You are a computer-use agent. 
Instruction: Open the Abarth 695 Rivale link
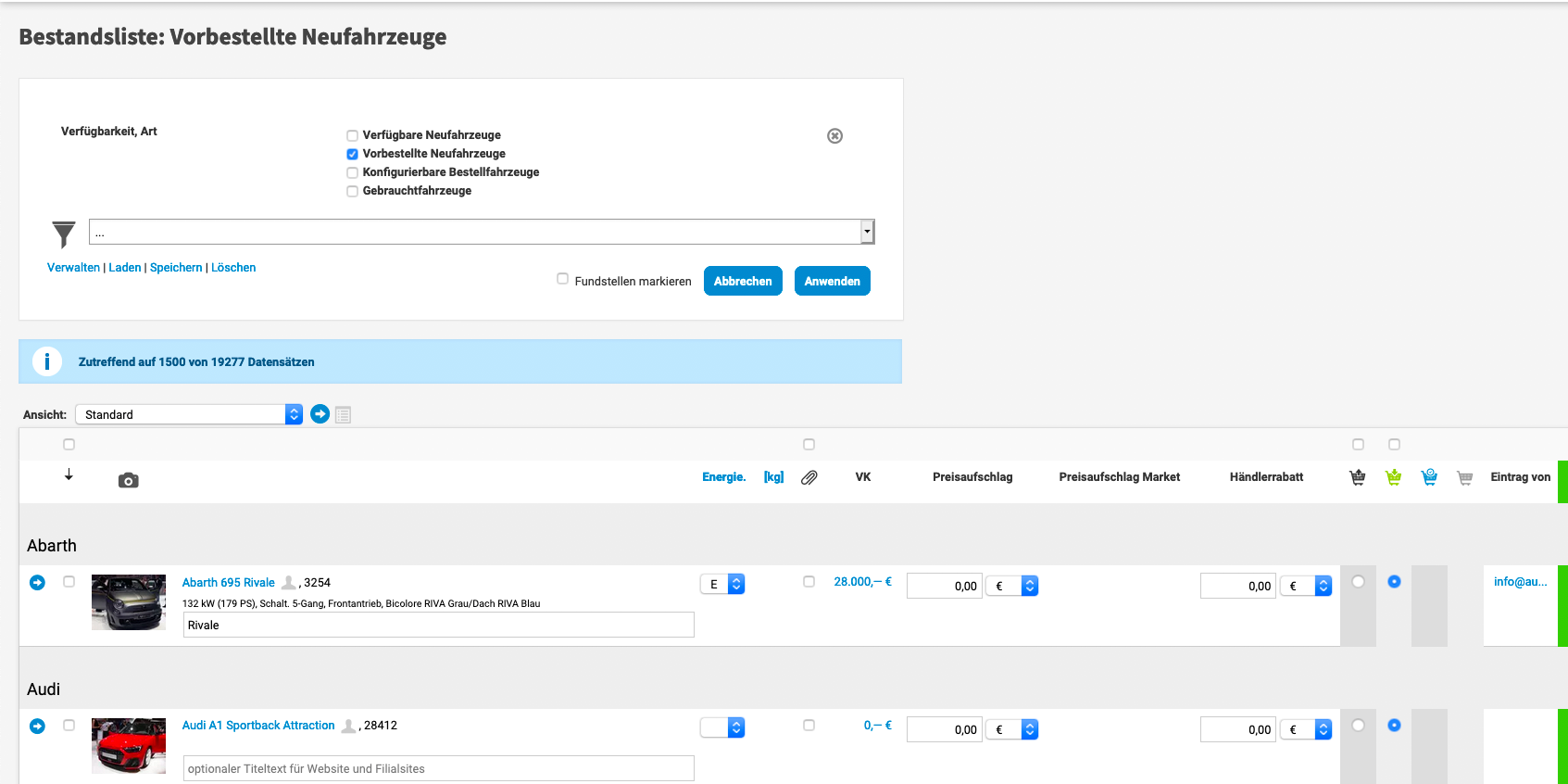click(x=228, y=583)
